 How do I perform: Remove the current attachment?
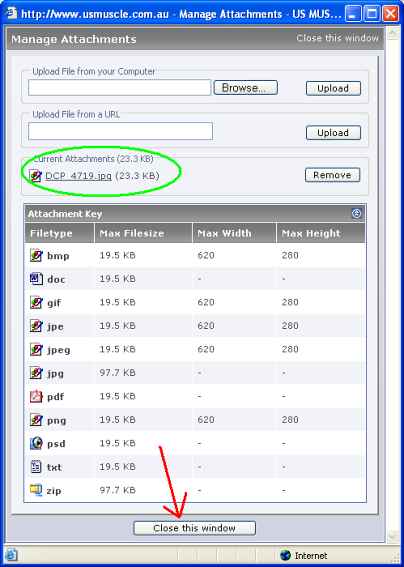pyautogui.click(x=332, y=175)
